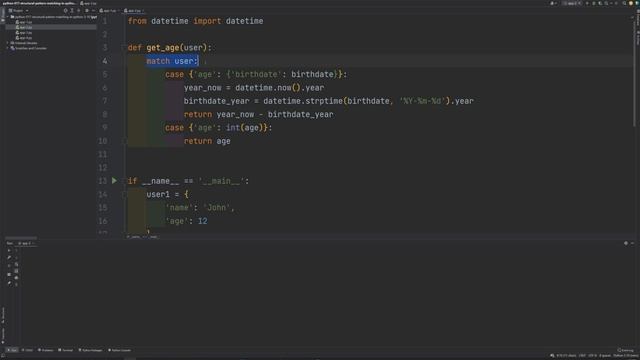Change line separator in status bar
Image resolution: width=640 pixels, height=360 pixels.
click(582, 356)
